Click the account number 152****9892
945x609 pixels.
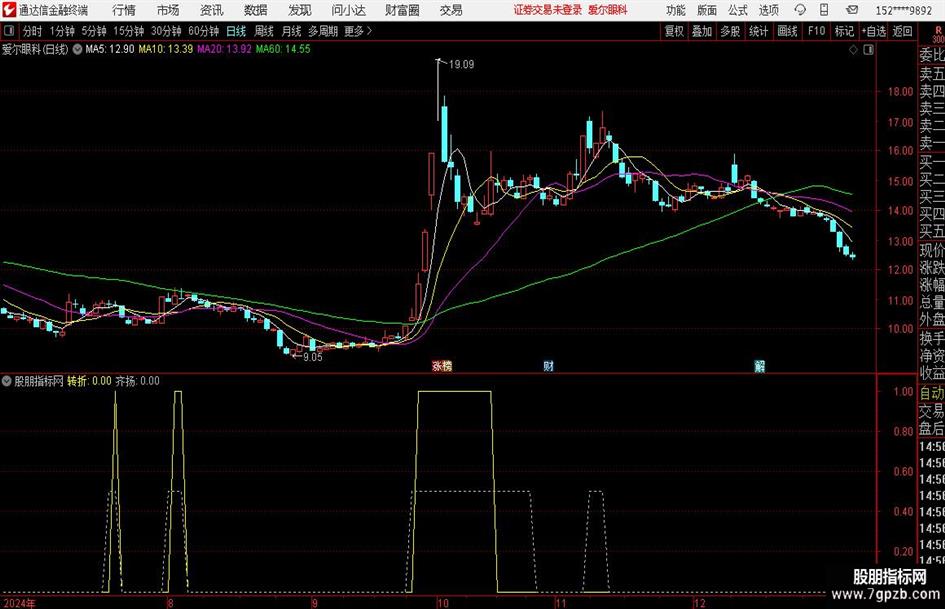903,10
